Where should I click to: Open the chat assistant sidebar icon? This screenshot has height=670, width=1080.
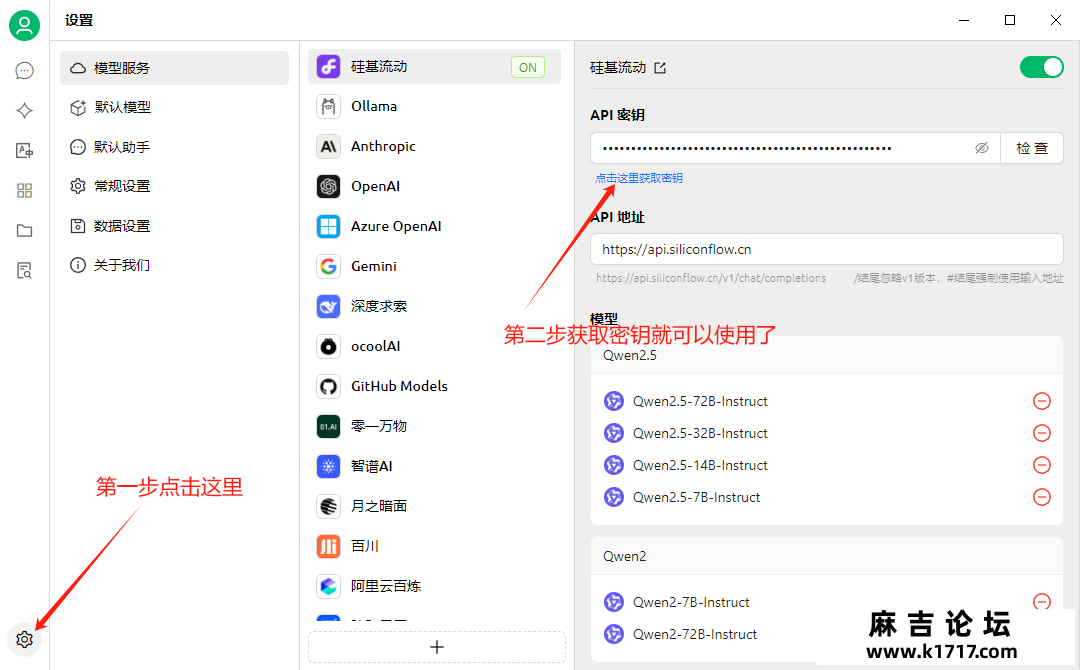click(24, 71)
